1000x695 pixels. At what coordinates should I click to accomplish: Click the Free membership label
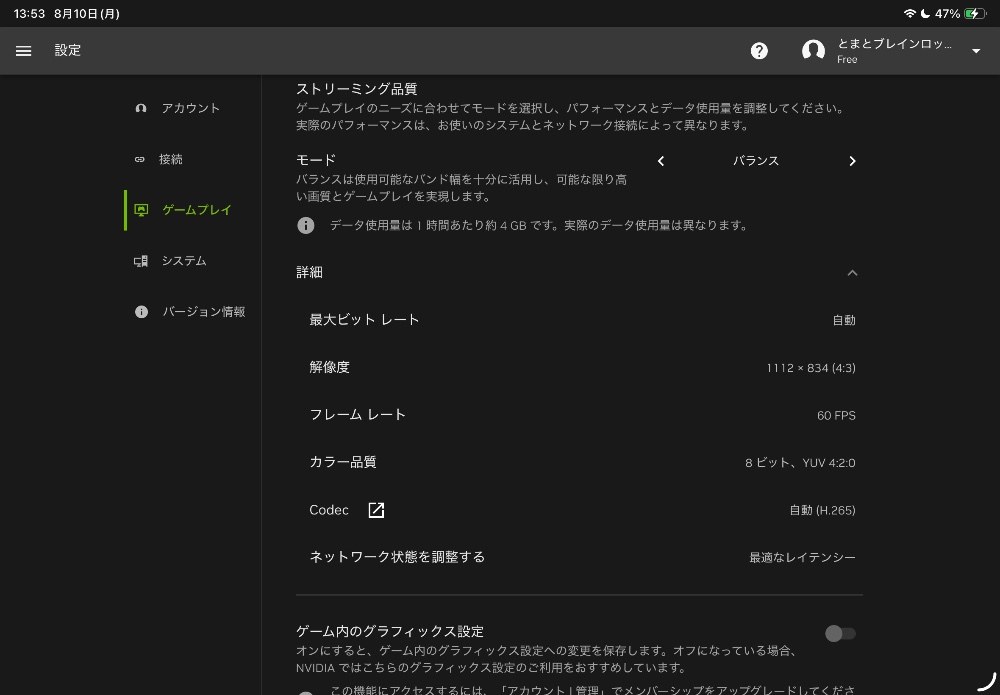(x=847, y=59)
